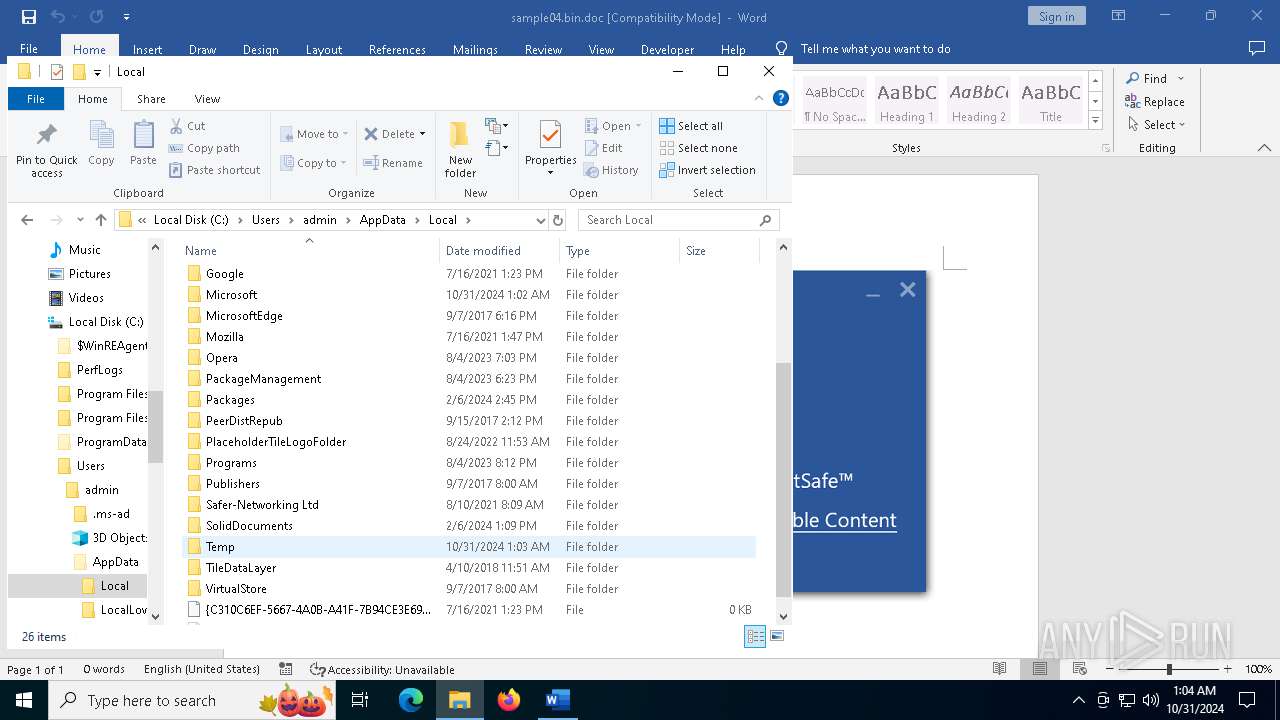Click the Refresh button beside address bar
Image resolution: width=1280 pixels, height=720 pixels.
pyautogui.click(x=558, y=220)
